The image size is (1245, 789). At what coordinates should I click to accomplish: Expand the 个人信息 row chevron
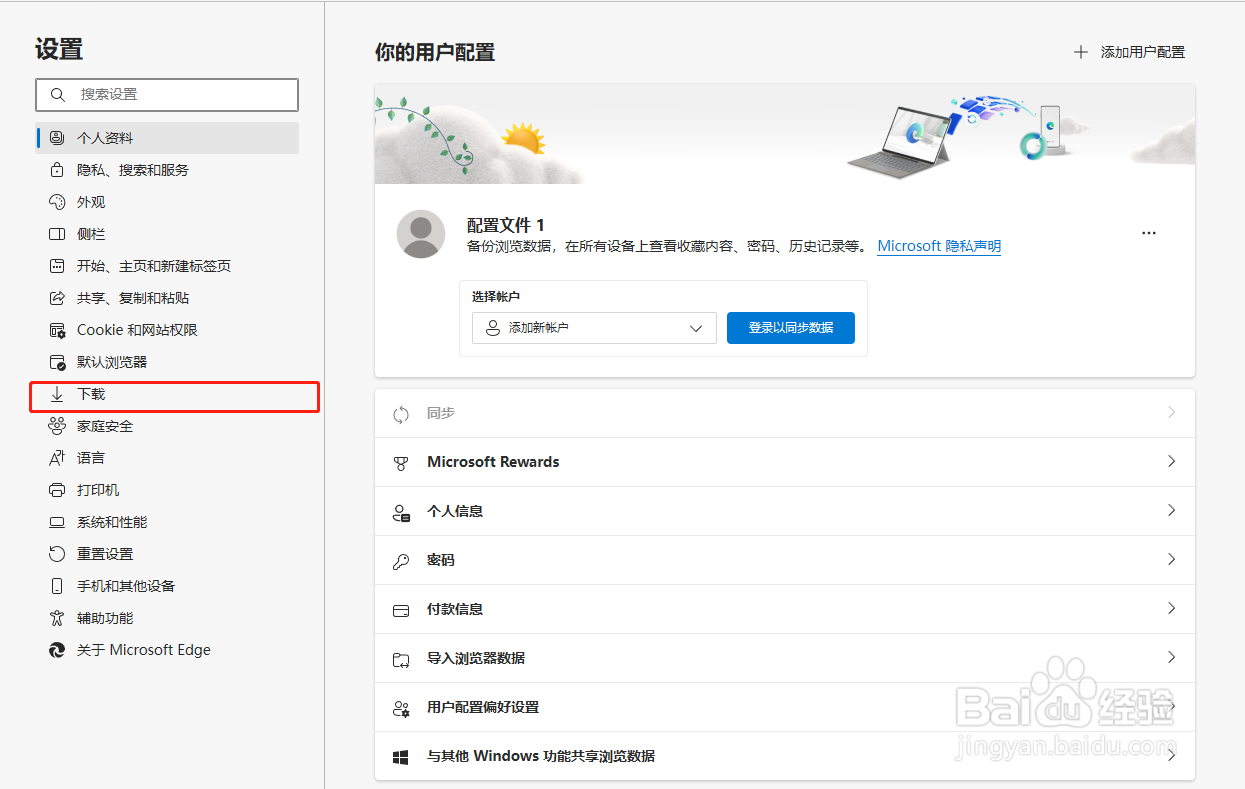coord(1171,510)
